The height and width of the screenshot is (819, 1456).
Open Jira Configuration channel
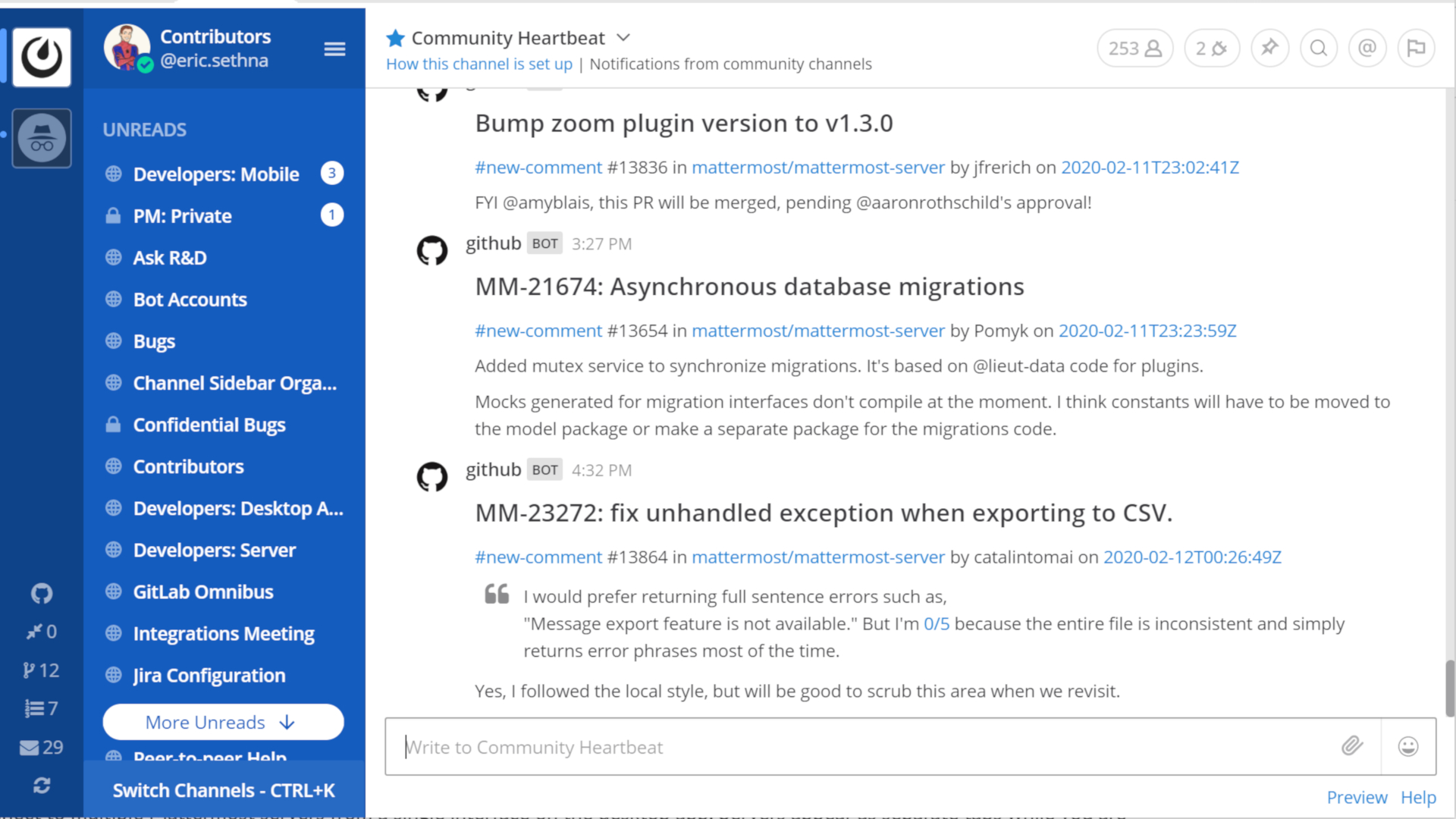pos(224,675)
